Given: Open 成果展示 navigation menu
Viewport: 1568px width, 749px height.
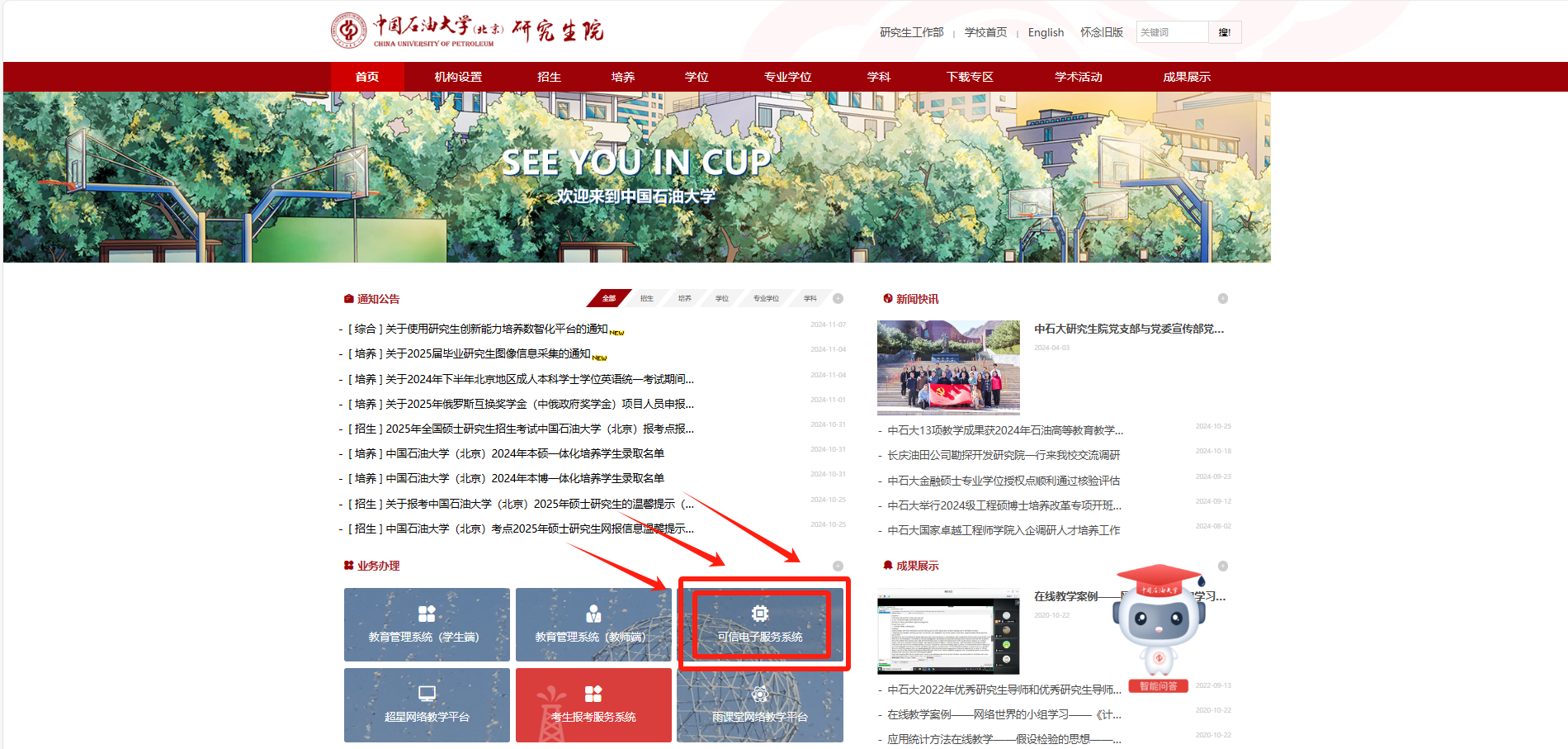Looking at the screenshot, I should pos(1187,77).
